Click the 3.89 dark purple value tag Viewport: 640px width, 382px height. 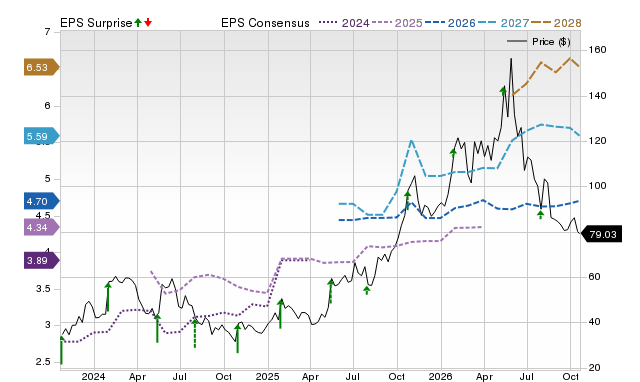tap(42, 260)
